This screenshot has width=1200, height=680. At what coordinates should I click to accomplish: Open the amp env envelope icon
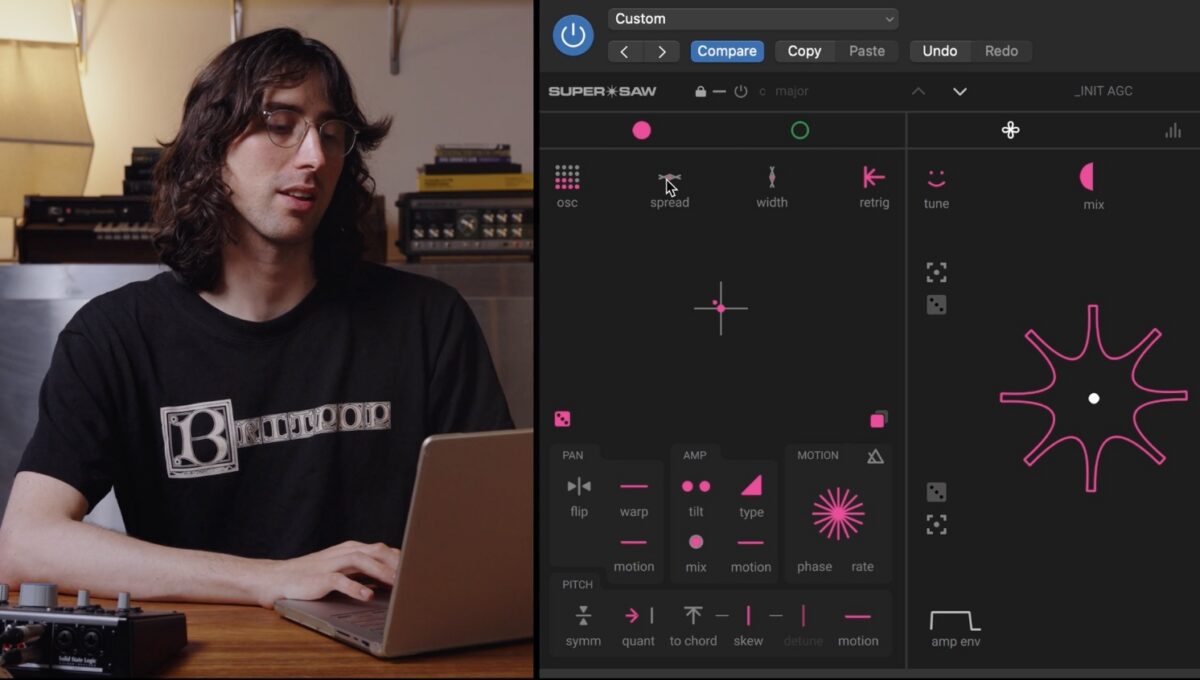coord(955,620)
